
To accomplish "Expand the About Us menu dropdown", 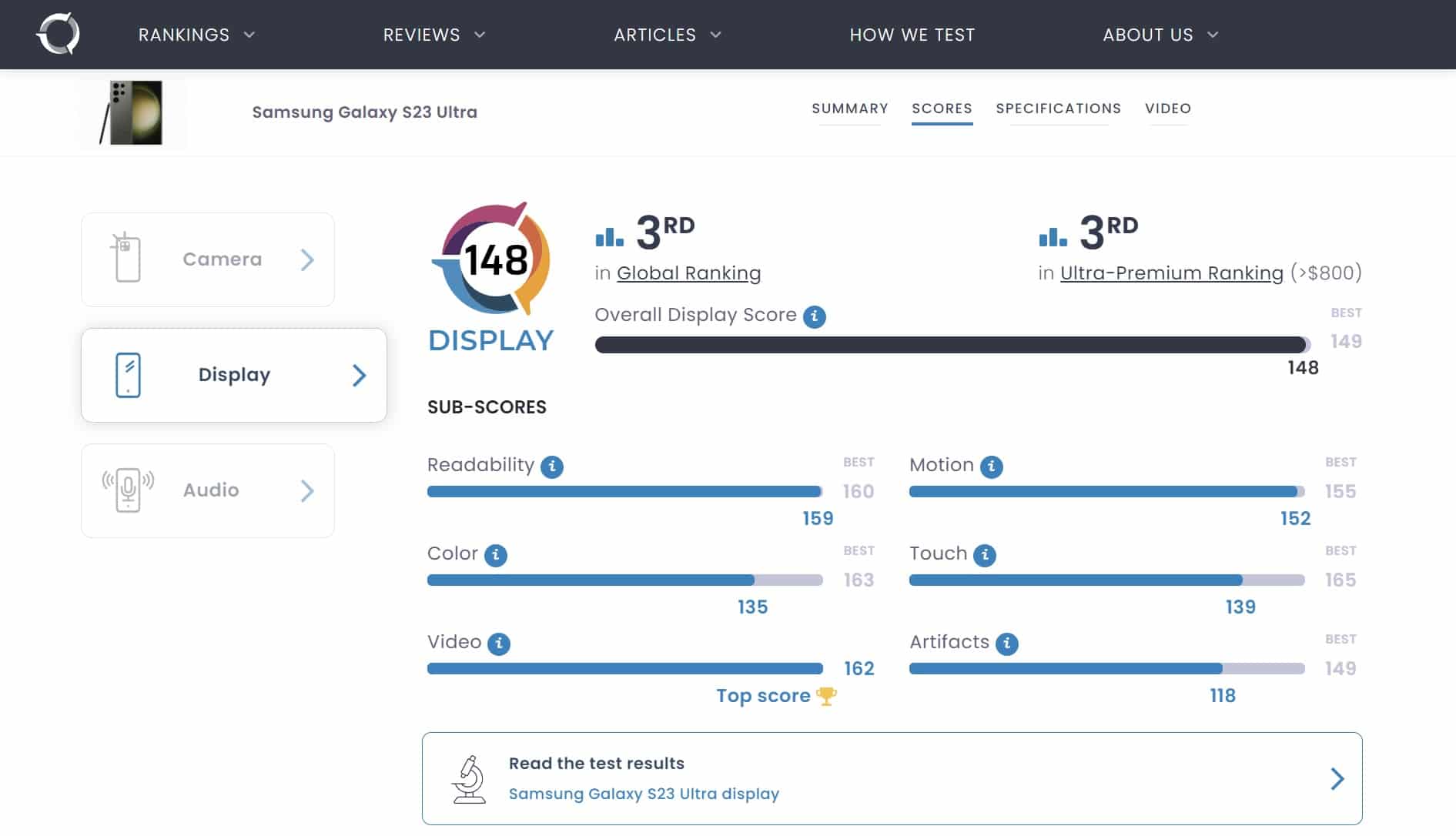I will click(x=1160, y=35).
